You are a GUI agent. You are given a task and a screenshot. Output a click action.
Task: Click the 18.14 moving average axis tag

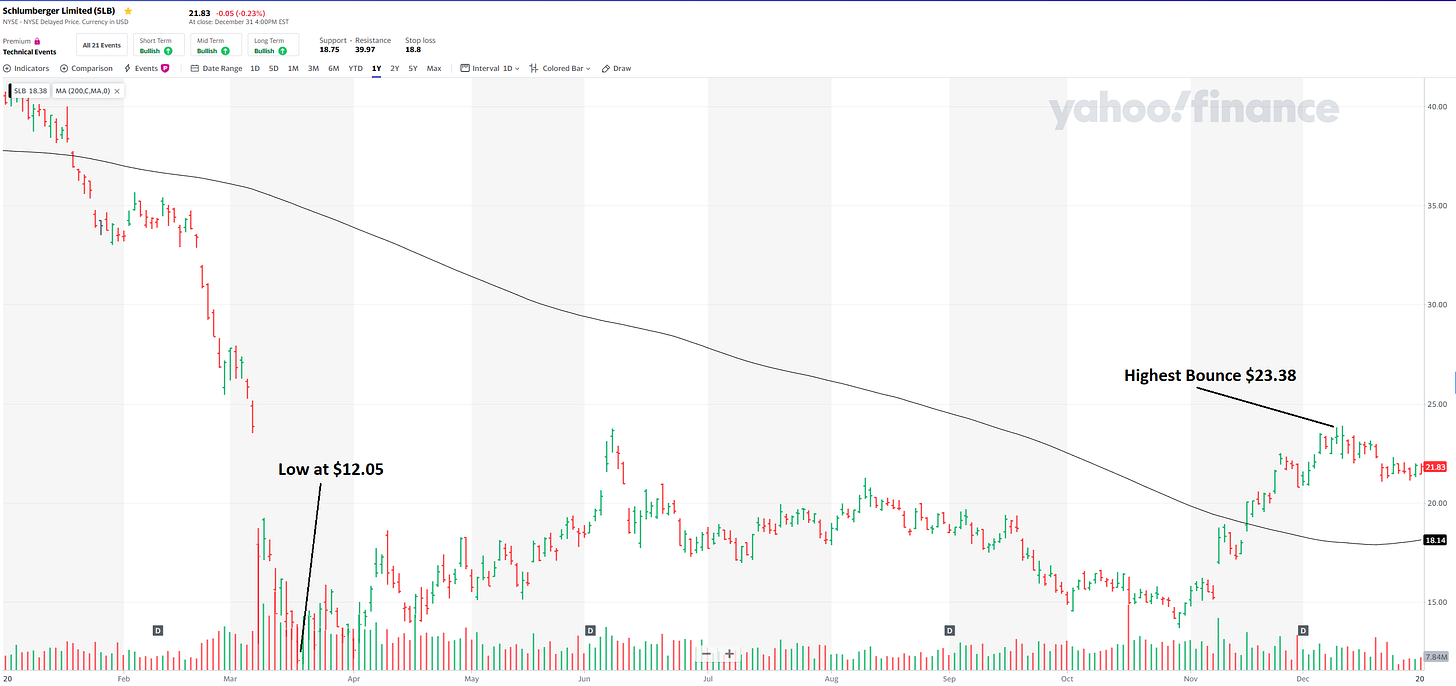[x=1434, y=540]
